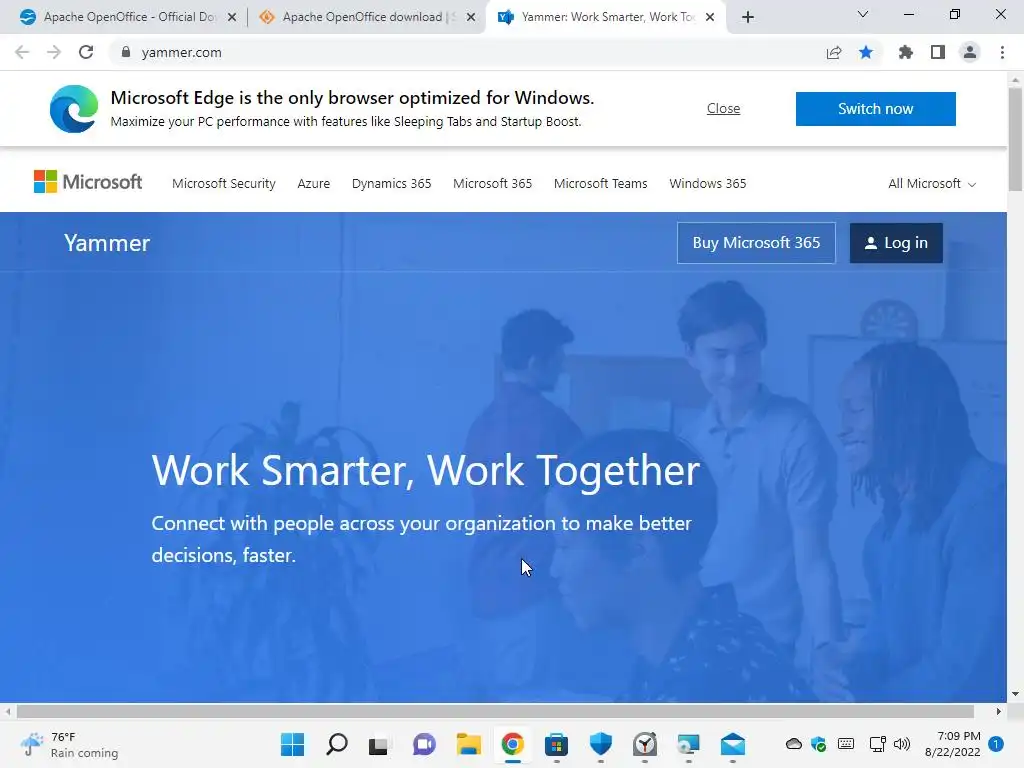
Task: Click the Log in button
Action: point(896,243)
